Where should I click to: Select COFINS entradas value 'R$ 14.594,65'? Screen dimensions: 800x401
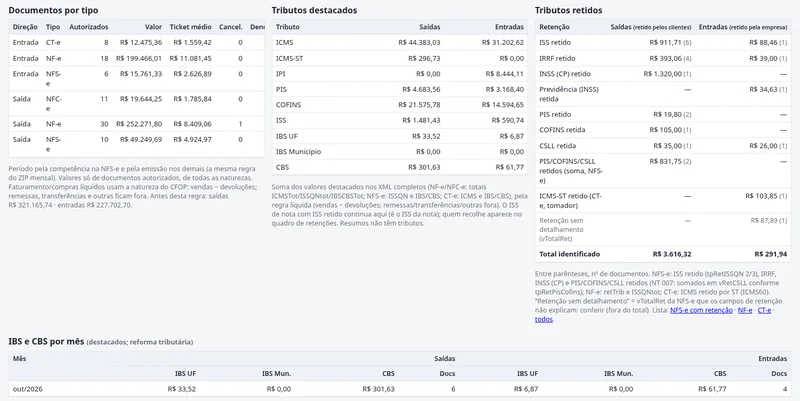coord(503,105)
